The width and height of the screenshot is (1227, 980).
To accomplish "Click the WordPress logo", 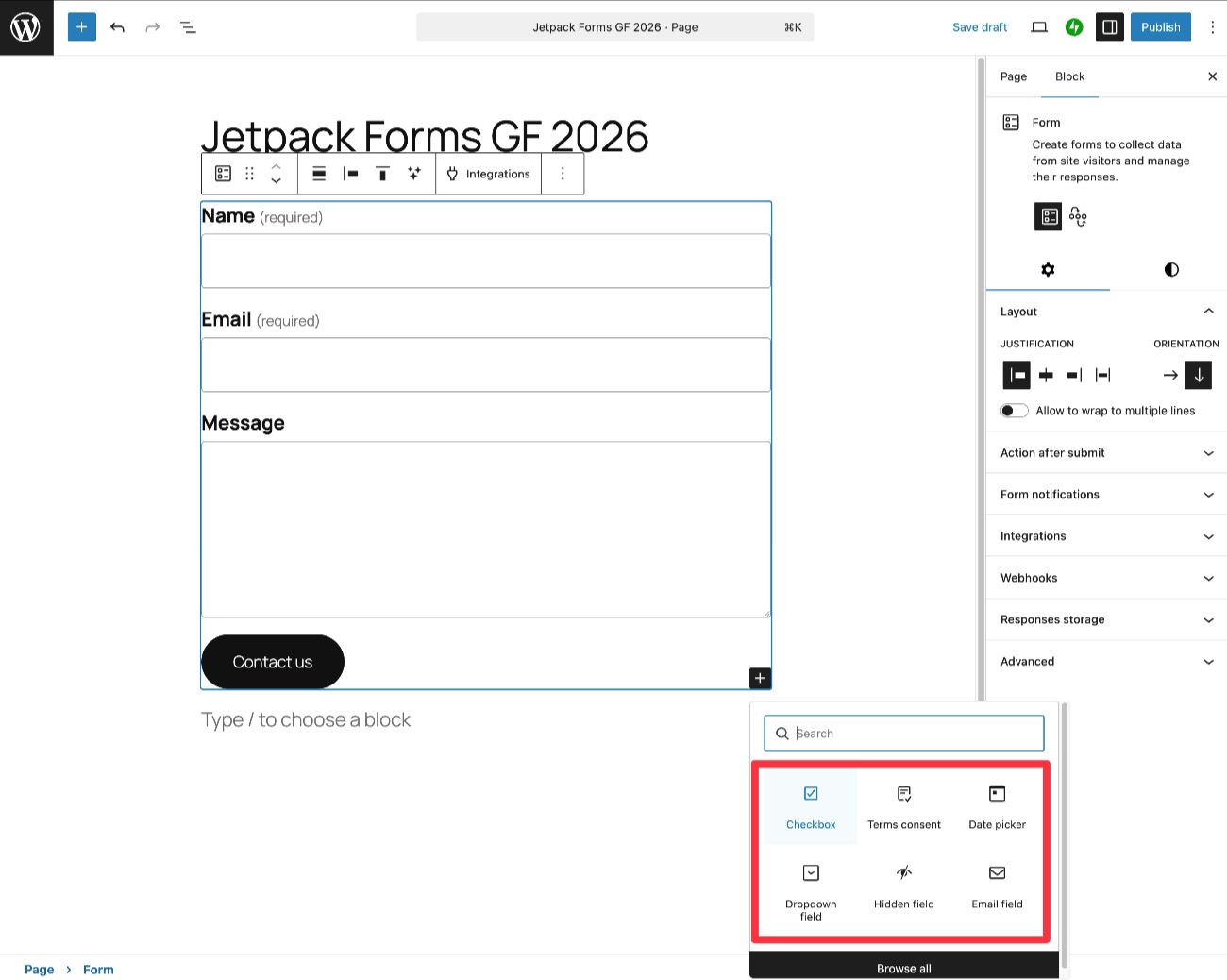I will tap(25, 26).
